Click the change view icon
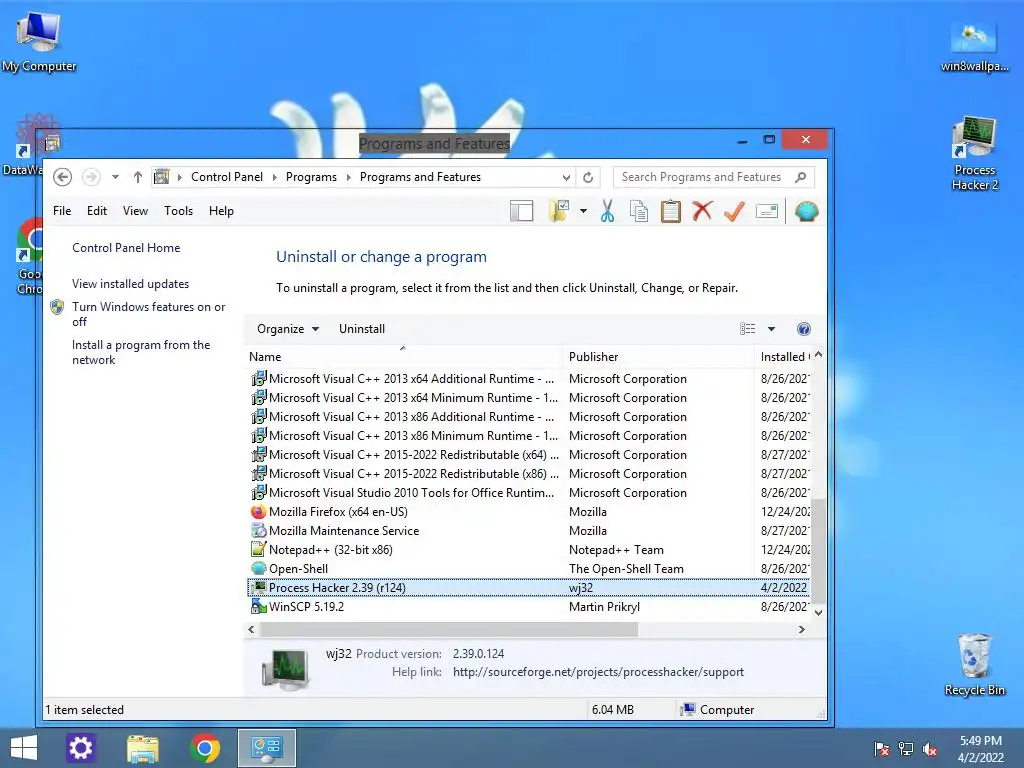 click(x=747, y=328)
